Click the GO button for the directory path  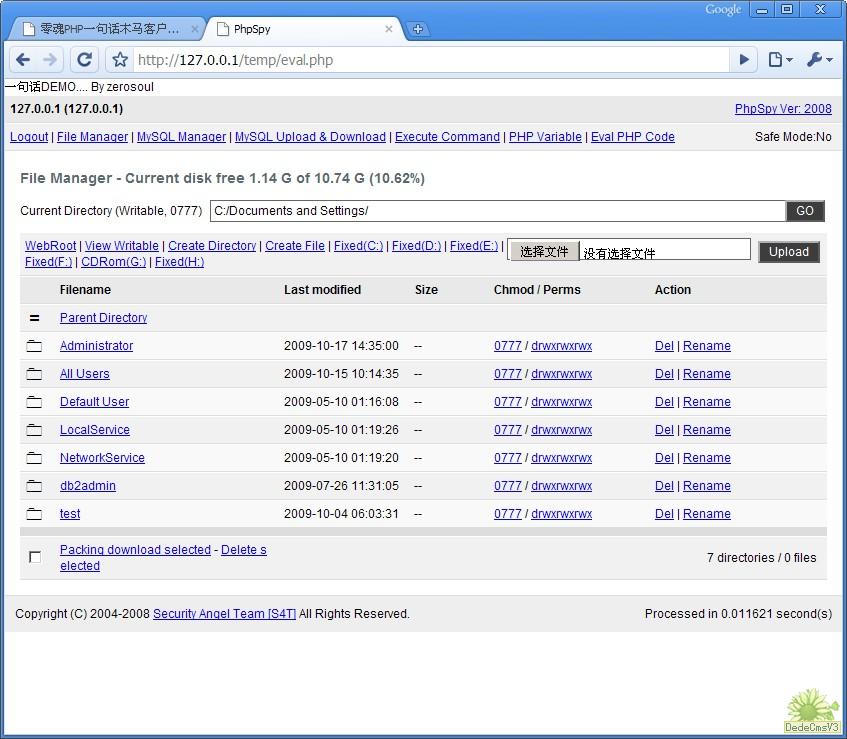pos(805,211)
